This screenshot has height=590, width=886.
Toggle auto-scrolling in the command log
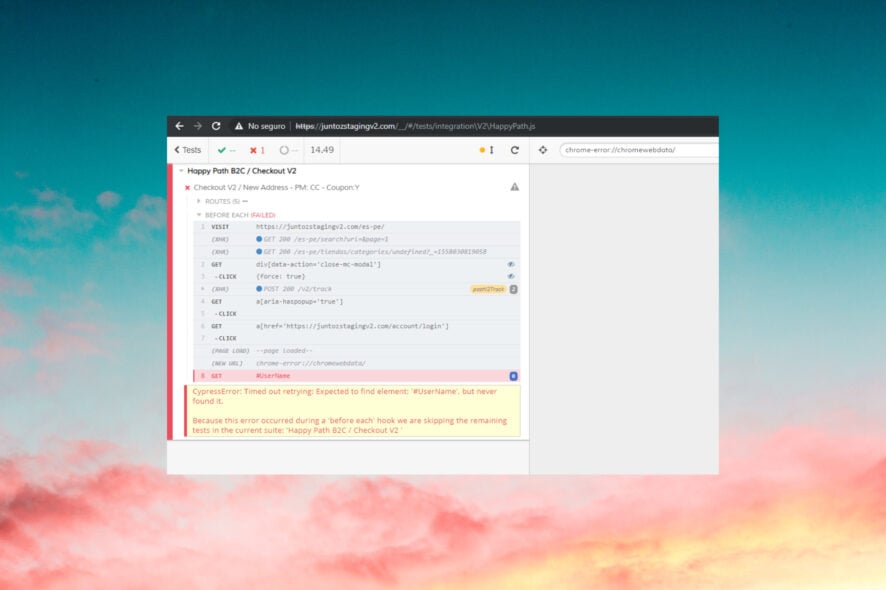482,149
